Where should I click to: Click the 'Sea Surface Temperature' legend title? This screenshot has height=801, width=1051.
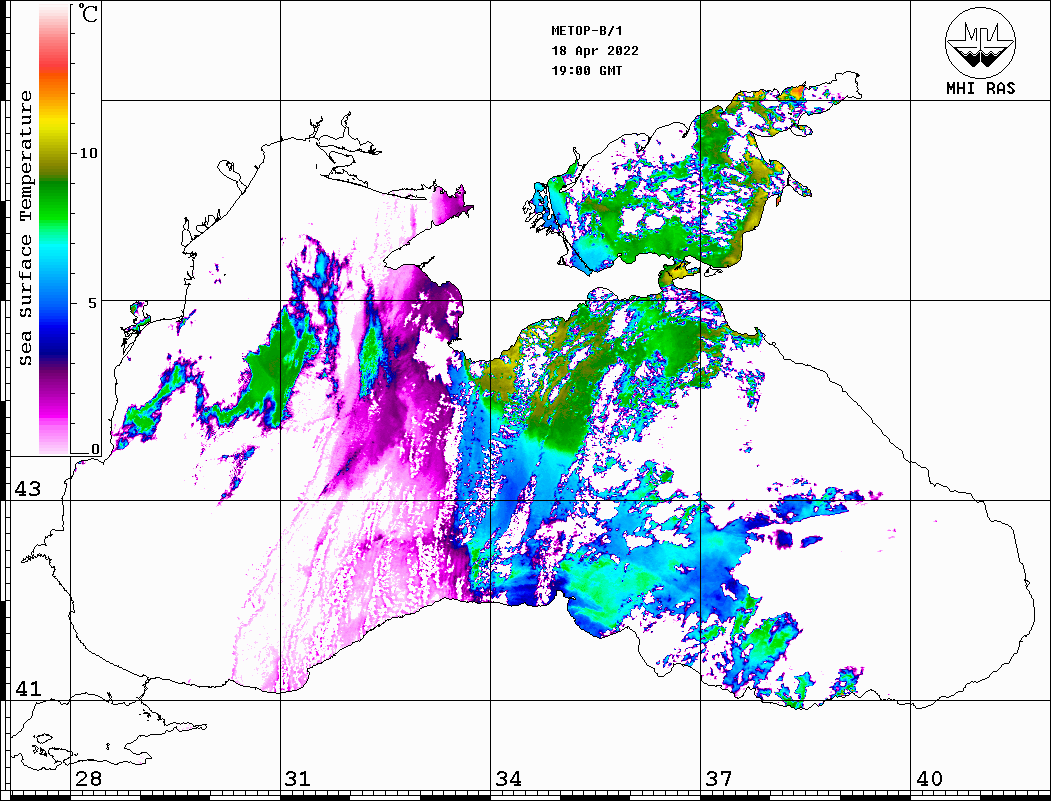tap(25, 228)
